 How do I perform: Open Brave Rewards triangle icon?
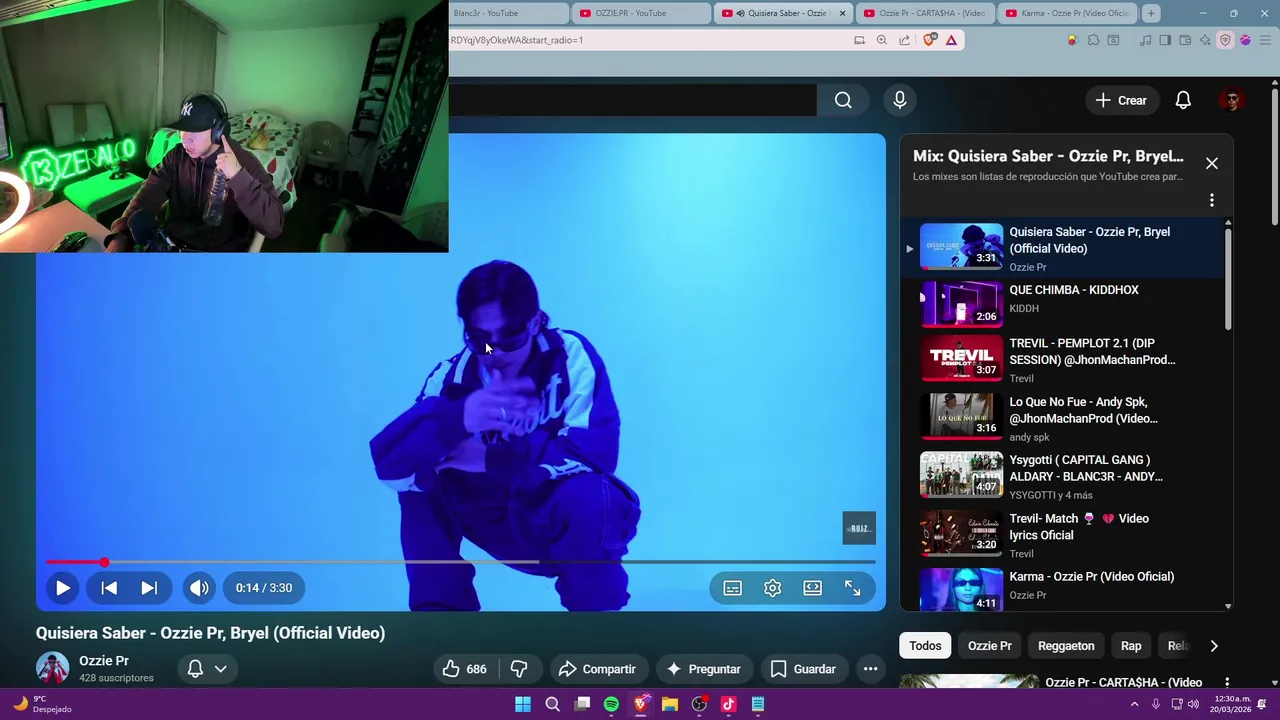[x=951, y=40]
